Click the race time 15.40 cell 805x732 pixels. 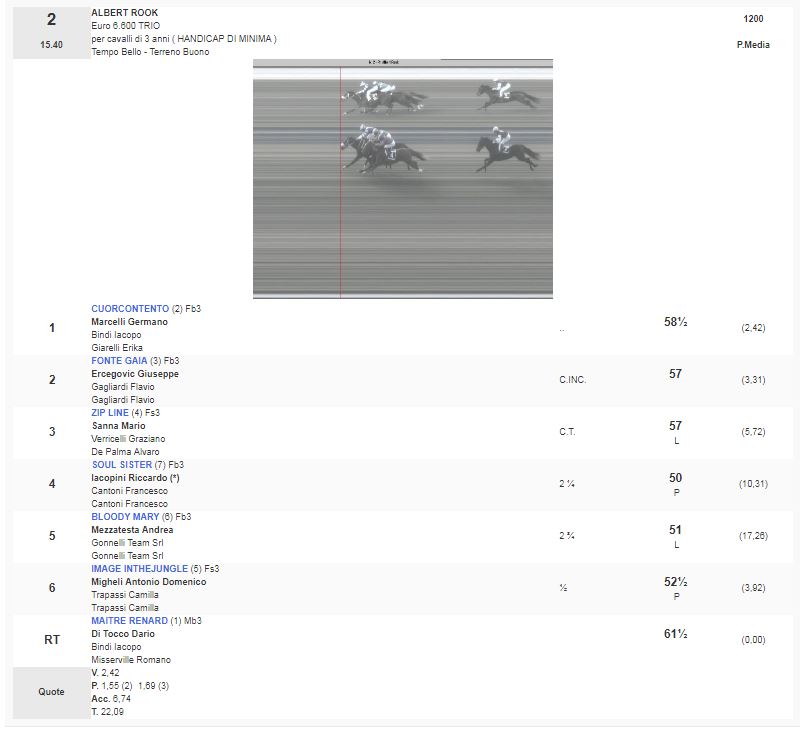(x=52, y=45)
